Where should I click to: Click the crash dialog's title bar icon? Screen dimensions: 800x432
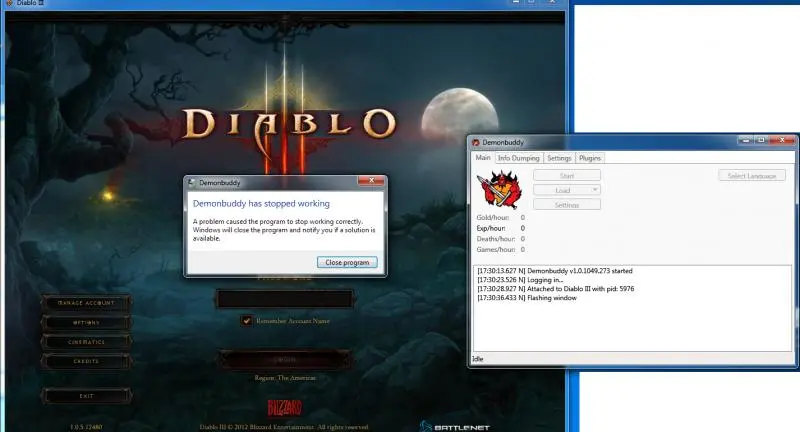193,184
